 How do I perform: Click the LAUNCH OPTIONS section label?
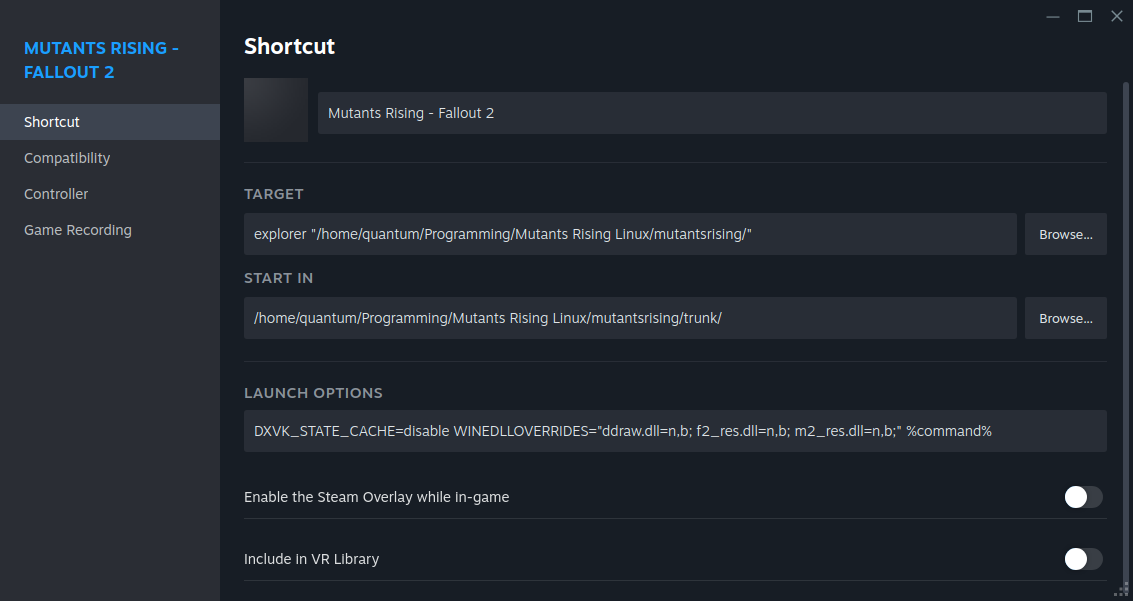click(x=313, y=393)
